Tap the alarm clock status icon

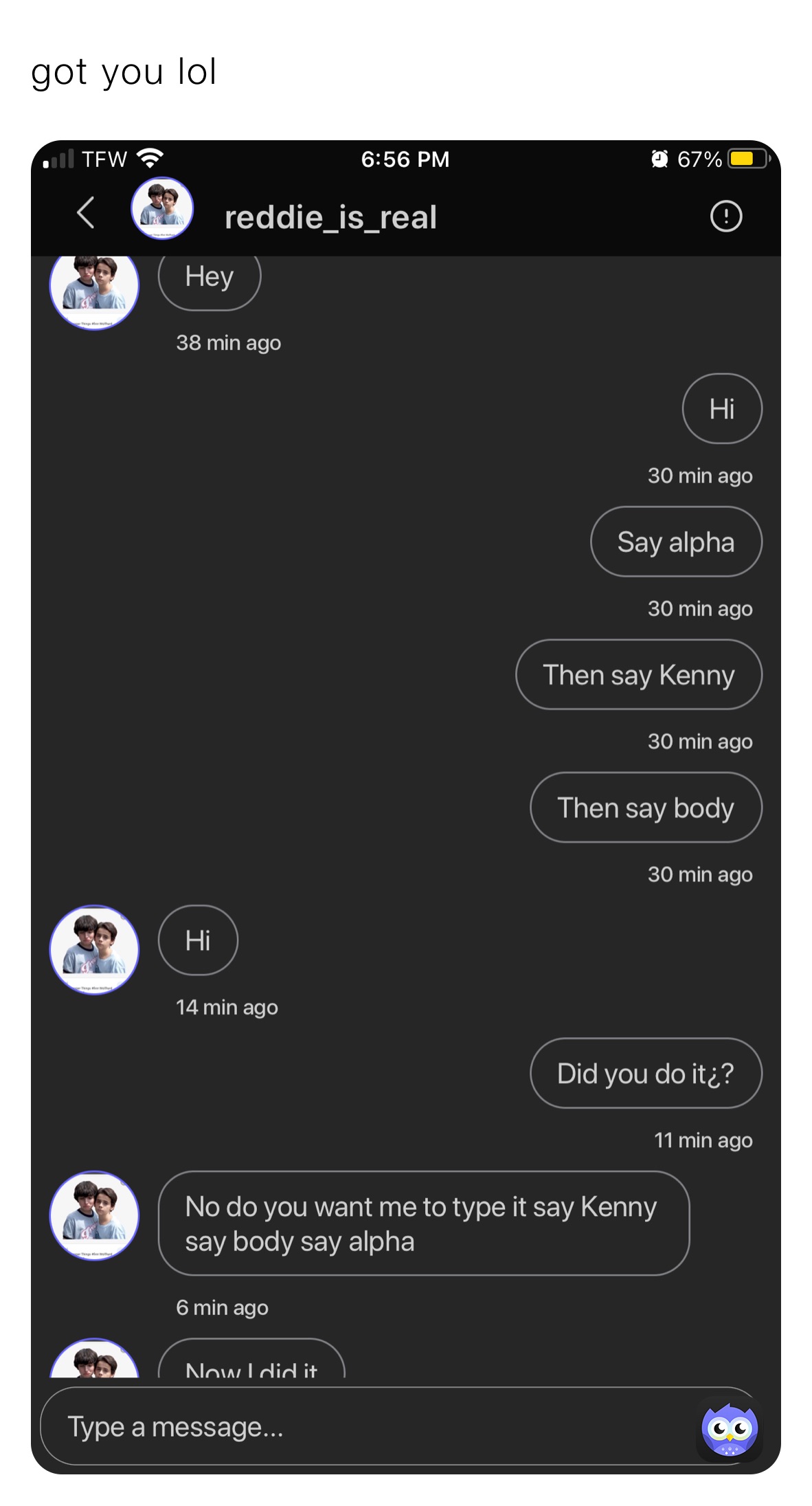[659, 159]
